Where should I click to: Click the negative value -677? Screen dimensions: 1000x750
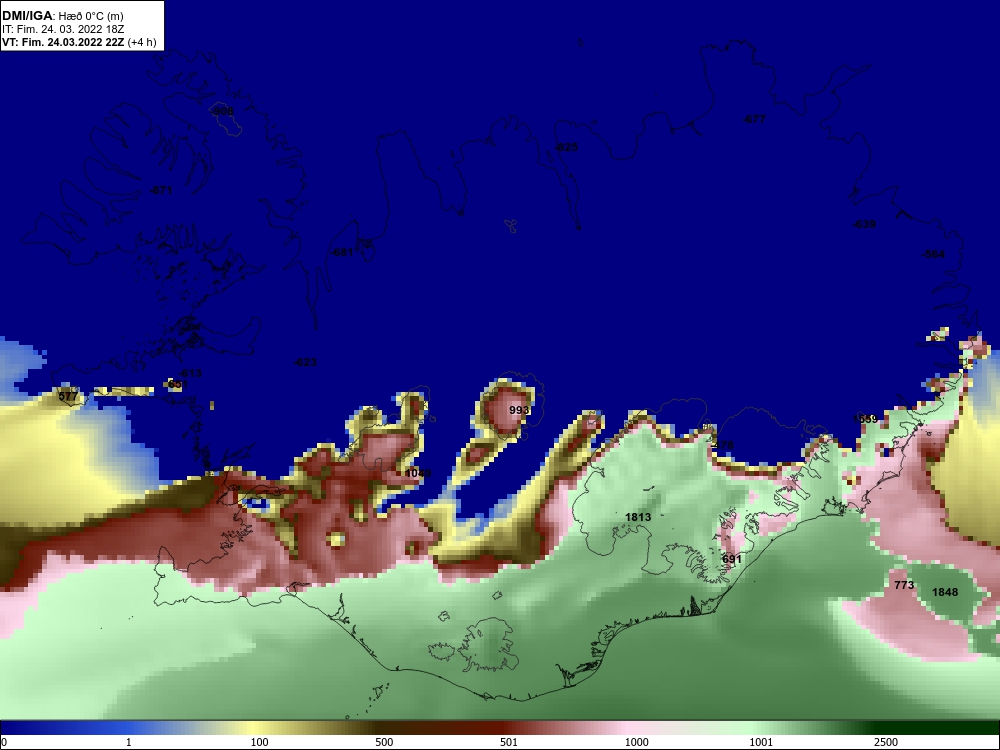click(x=754, y=119)
